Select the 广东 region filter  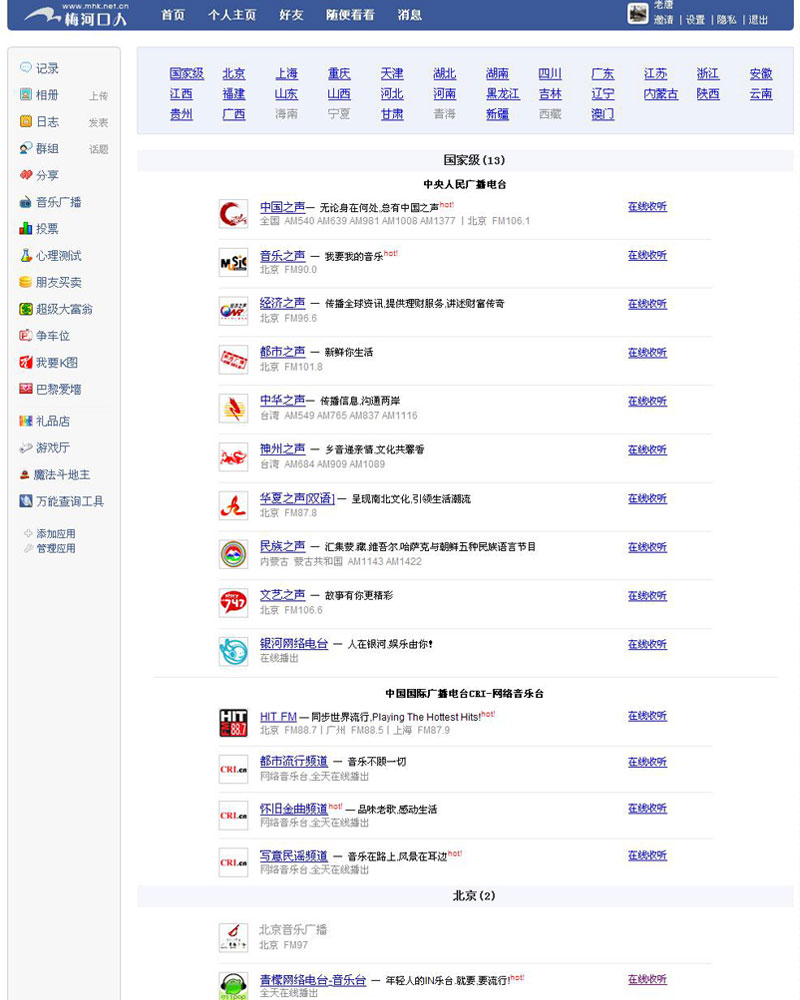(602, 73)
